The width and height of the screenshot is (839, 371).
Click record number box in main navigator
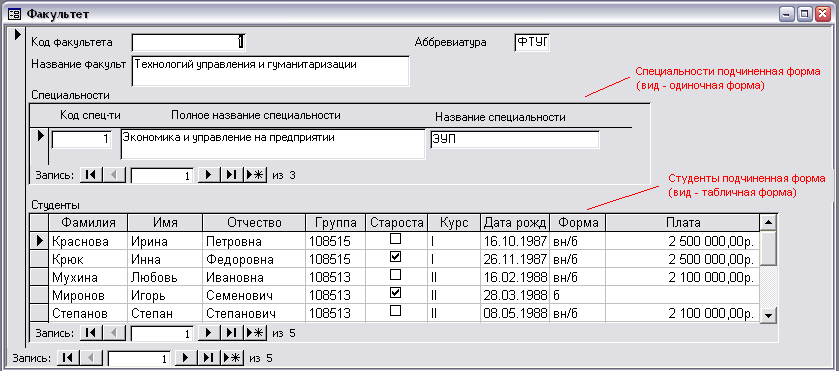[139, 358]
